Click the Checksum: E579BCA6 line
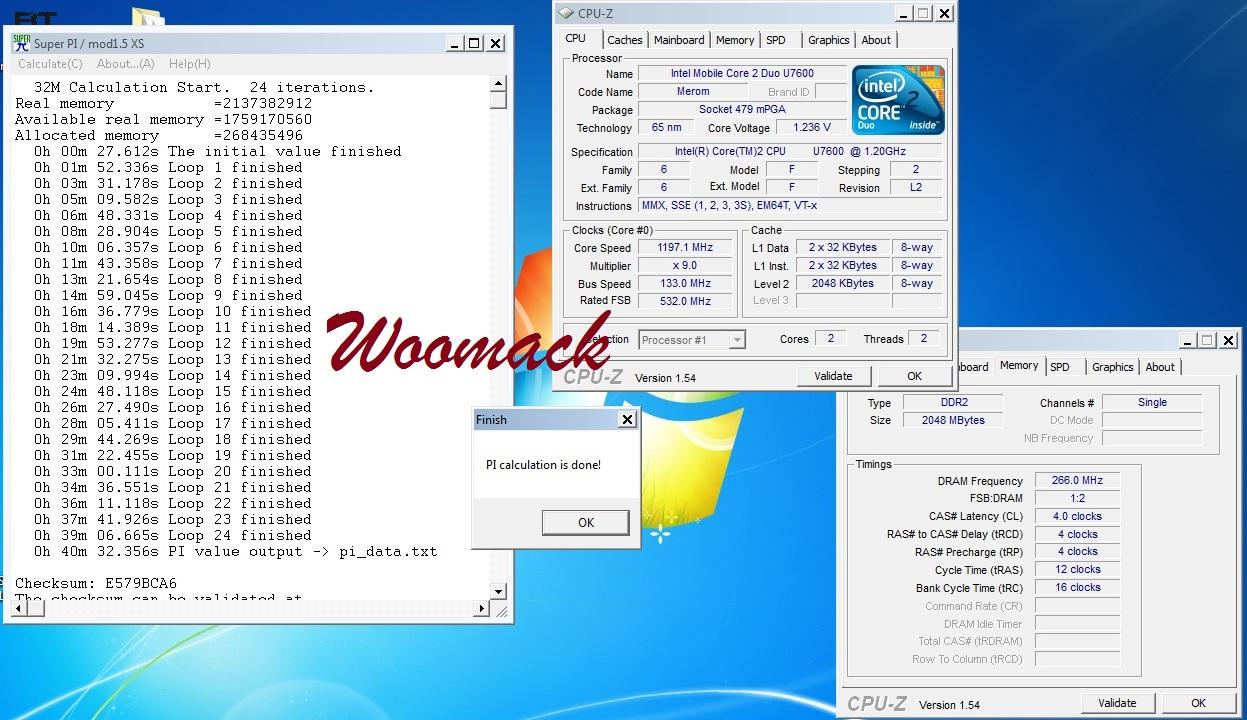The height and width of the screenshot is (720, 1247). [96, 584]
